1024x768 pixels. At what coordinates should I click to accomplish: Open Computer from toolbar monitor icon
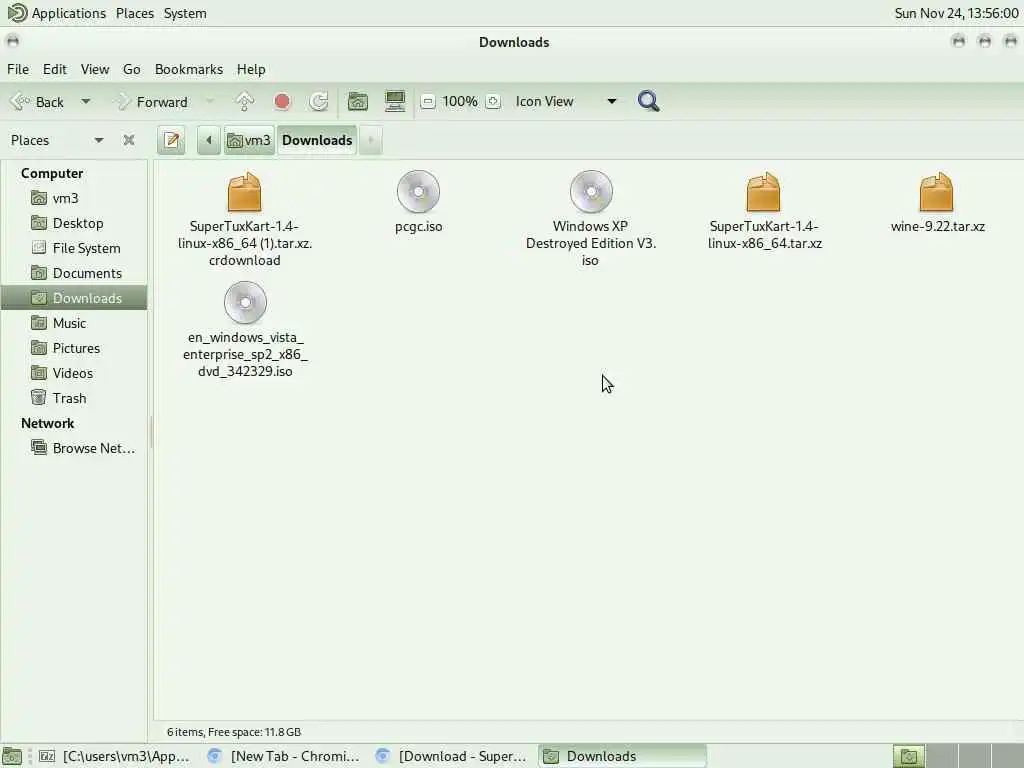pos(395,101)
